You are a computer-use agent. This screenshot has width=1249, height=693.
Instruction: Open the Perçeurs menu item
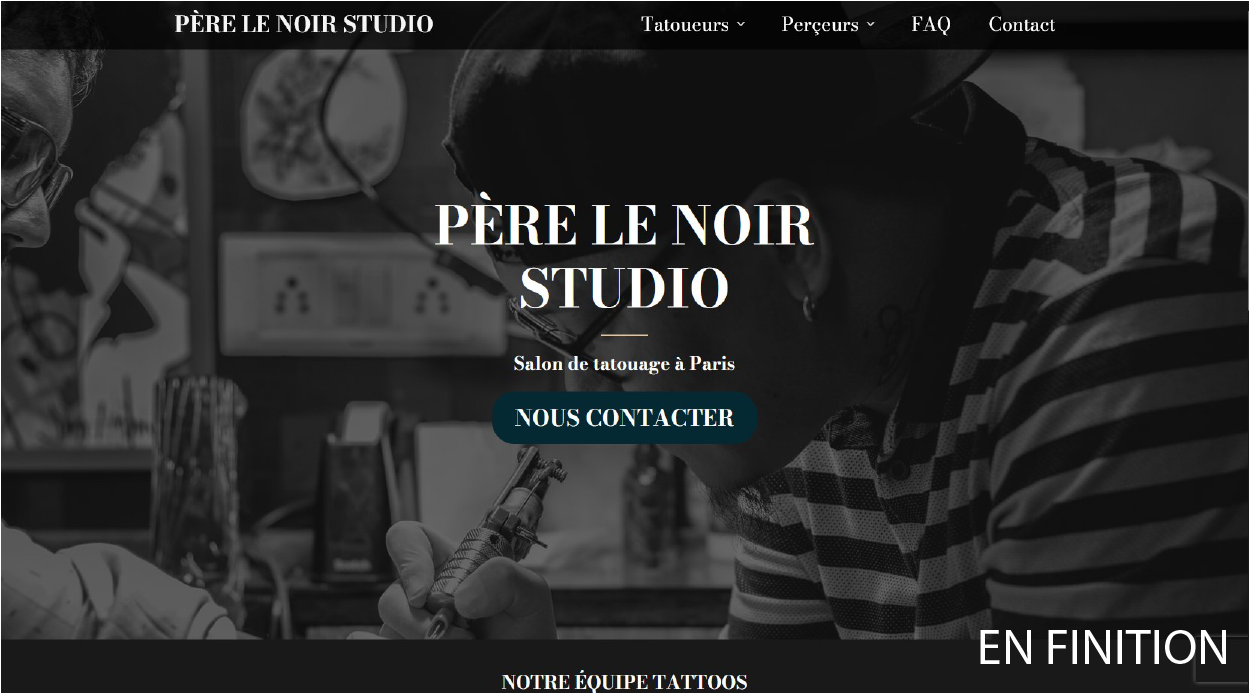coord(820,25)
